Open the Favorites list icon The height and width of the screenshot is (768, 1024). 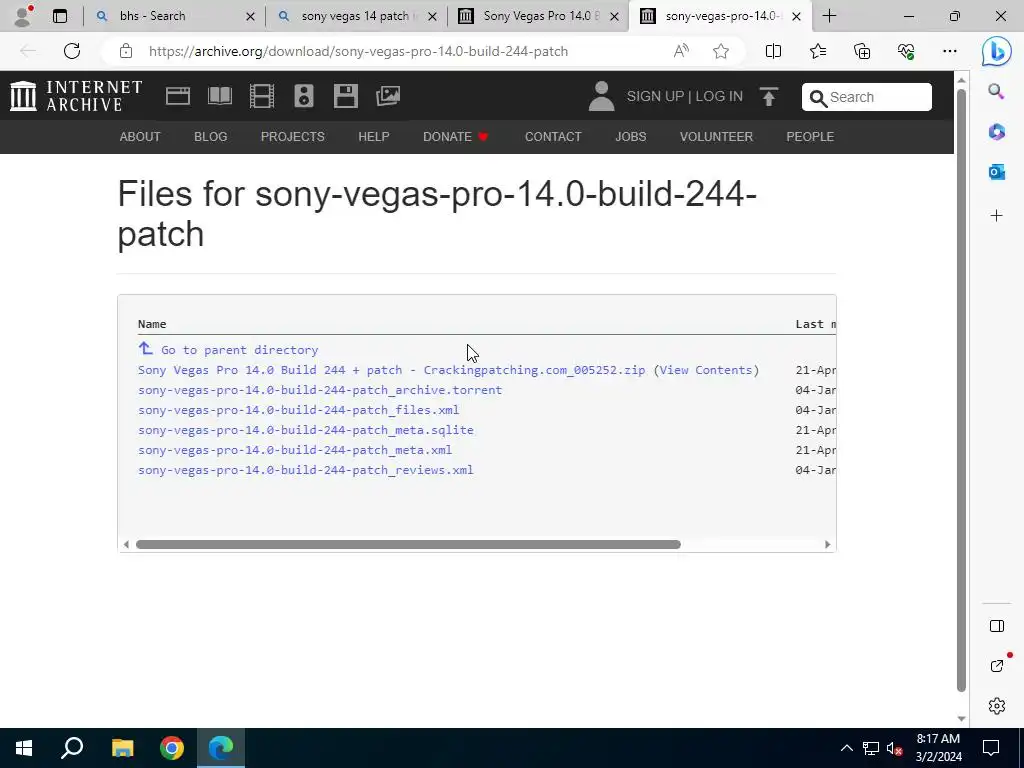pos(818,51)
